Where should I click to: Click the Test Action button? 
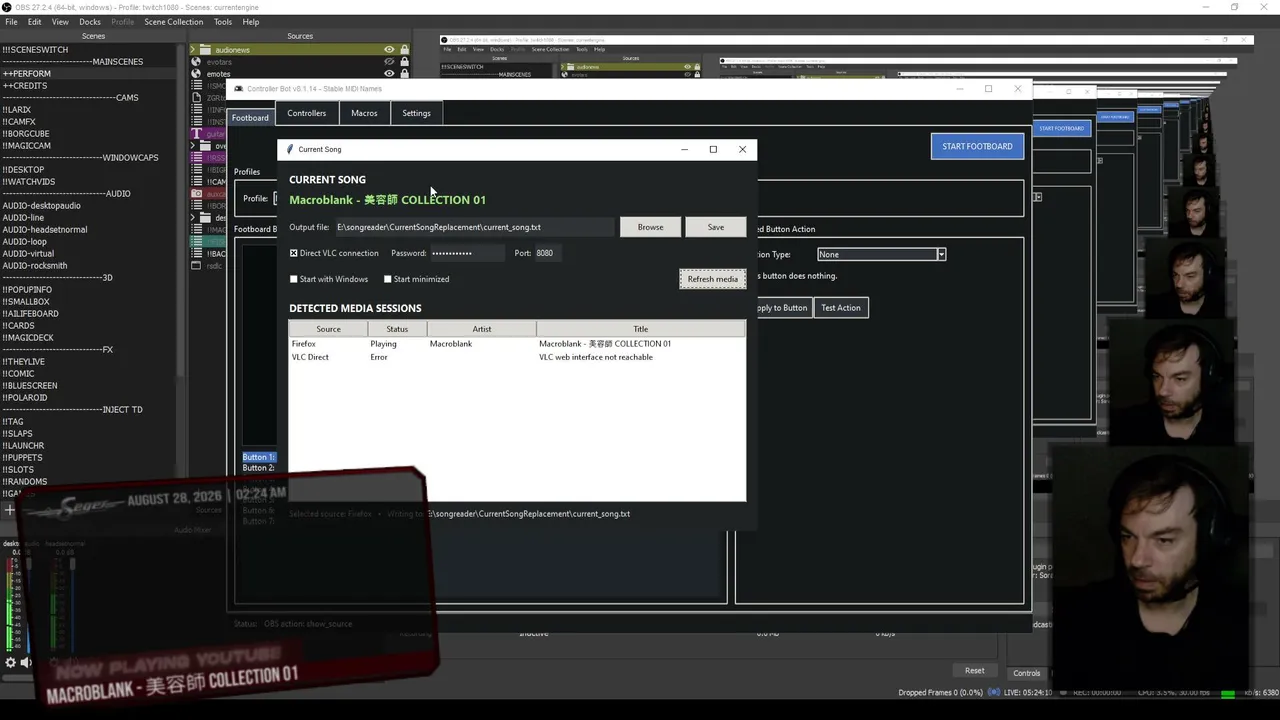coord(841,308)
